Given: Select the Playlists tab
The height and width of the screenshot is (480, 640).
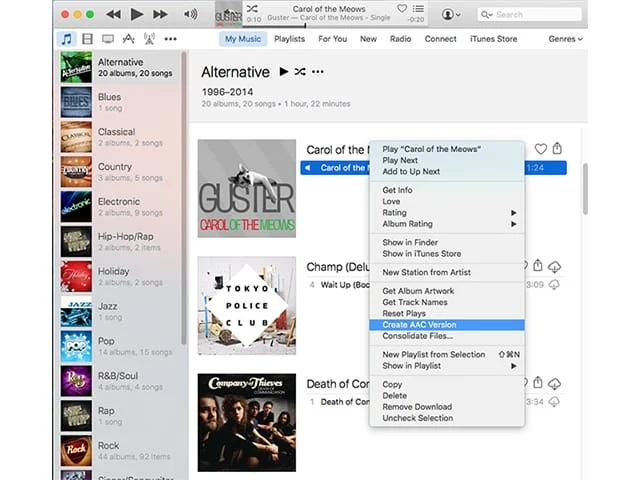Looking at the screenshot, I should pyautogui.click(x=289, y=39).
